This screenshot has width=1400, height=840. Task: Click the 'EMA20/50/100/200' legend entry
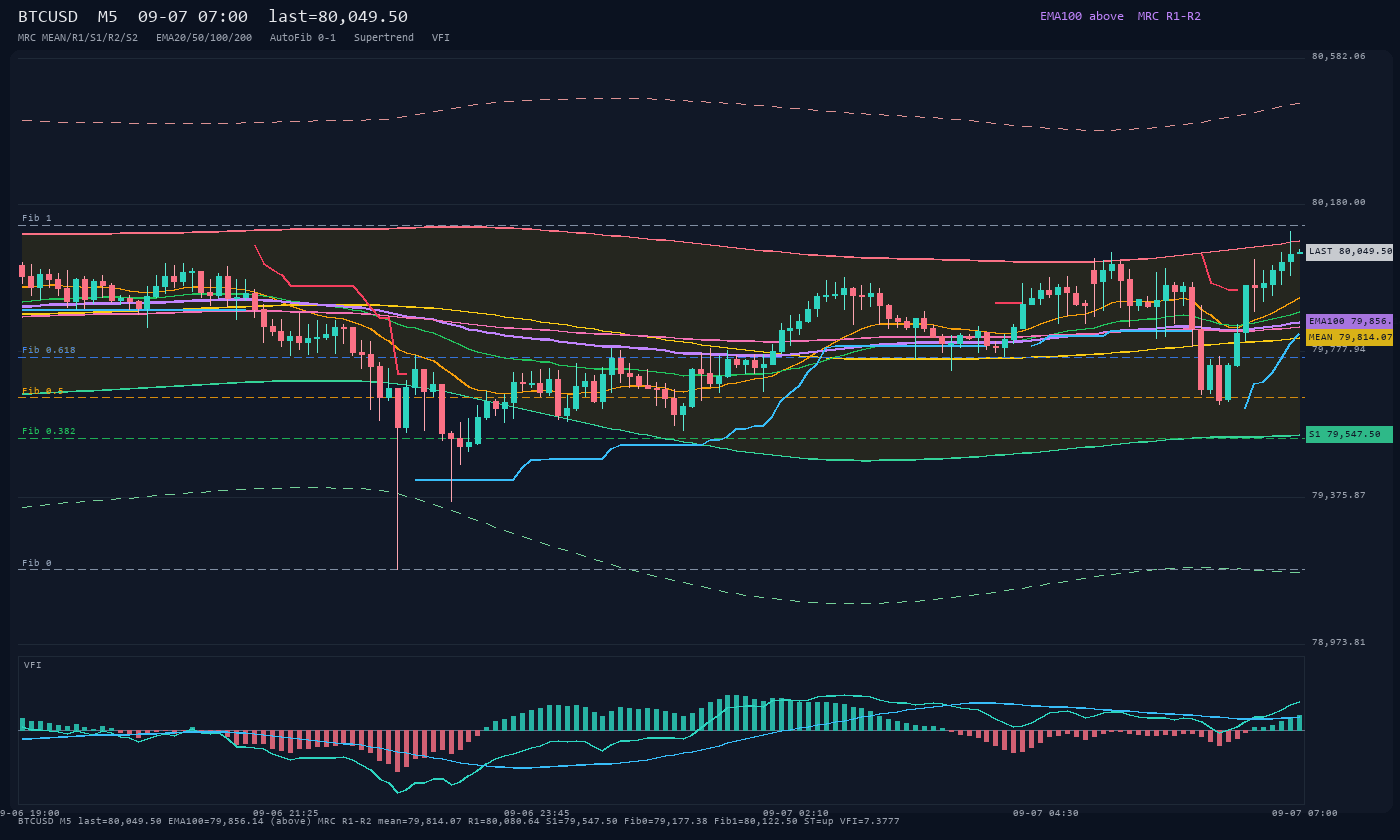204,38
